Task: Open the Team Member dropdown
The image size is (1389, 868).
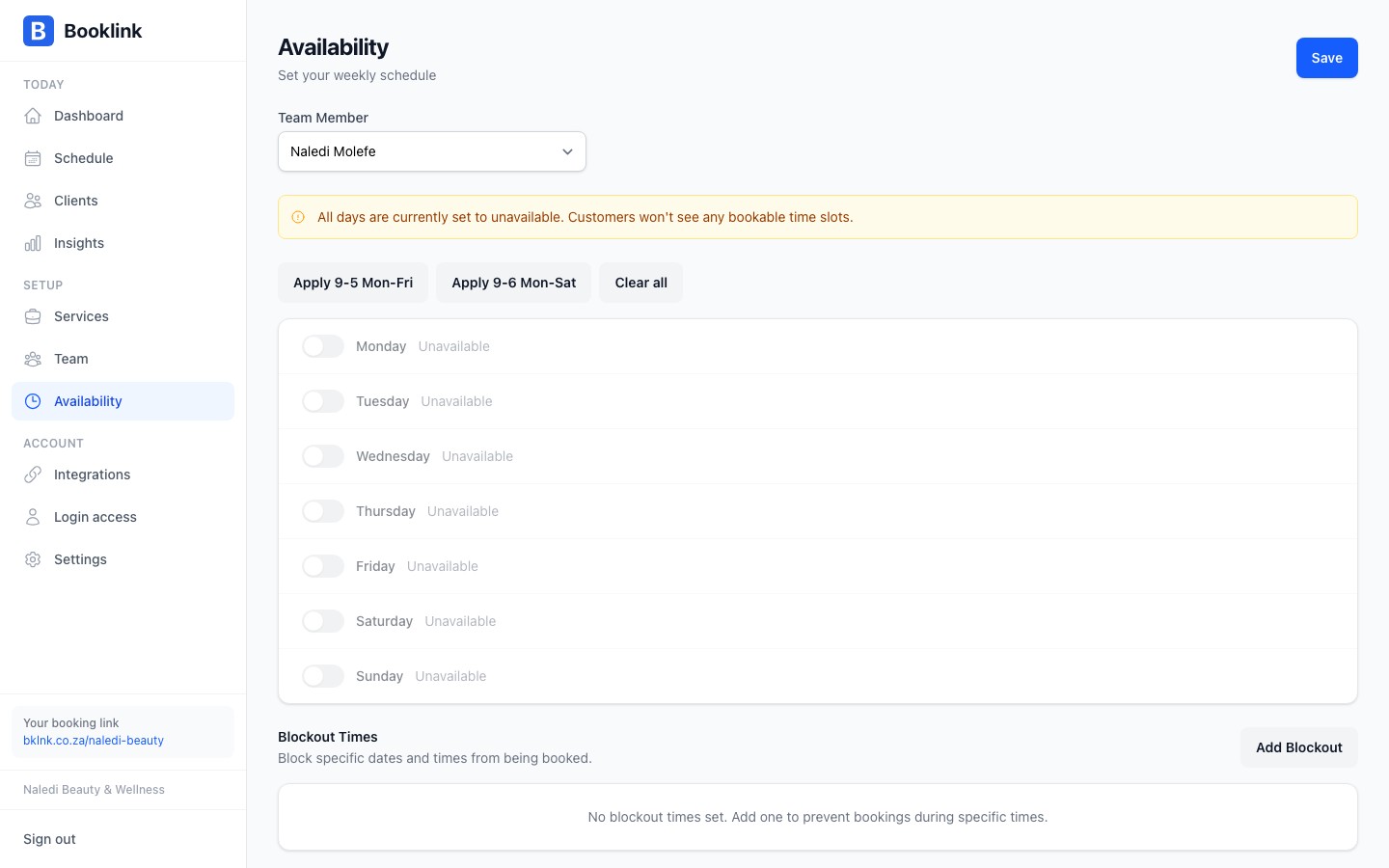Action: coord(432,151)
